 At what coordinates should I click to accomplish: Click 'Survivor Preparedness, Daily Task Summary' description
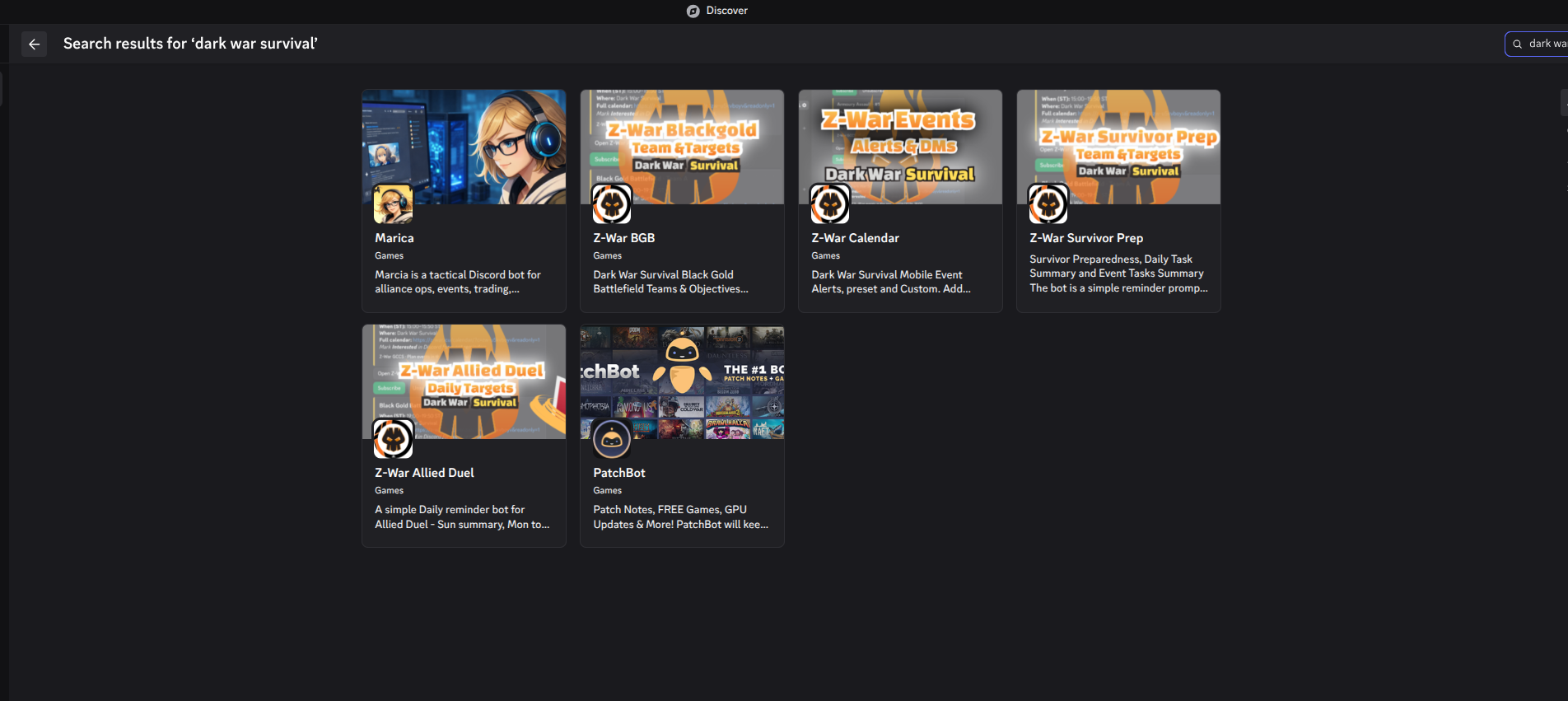(1118, 273)
